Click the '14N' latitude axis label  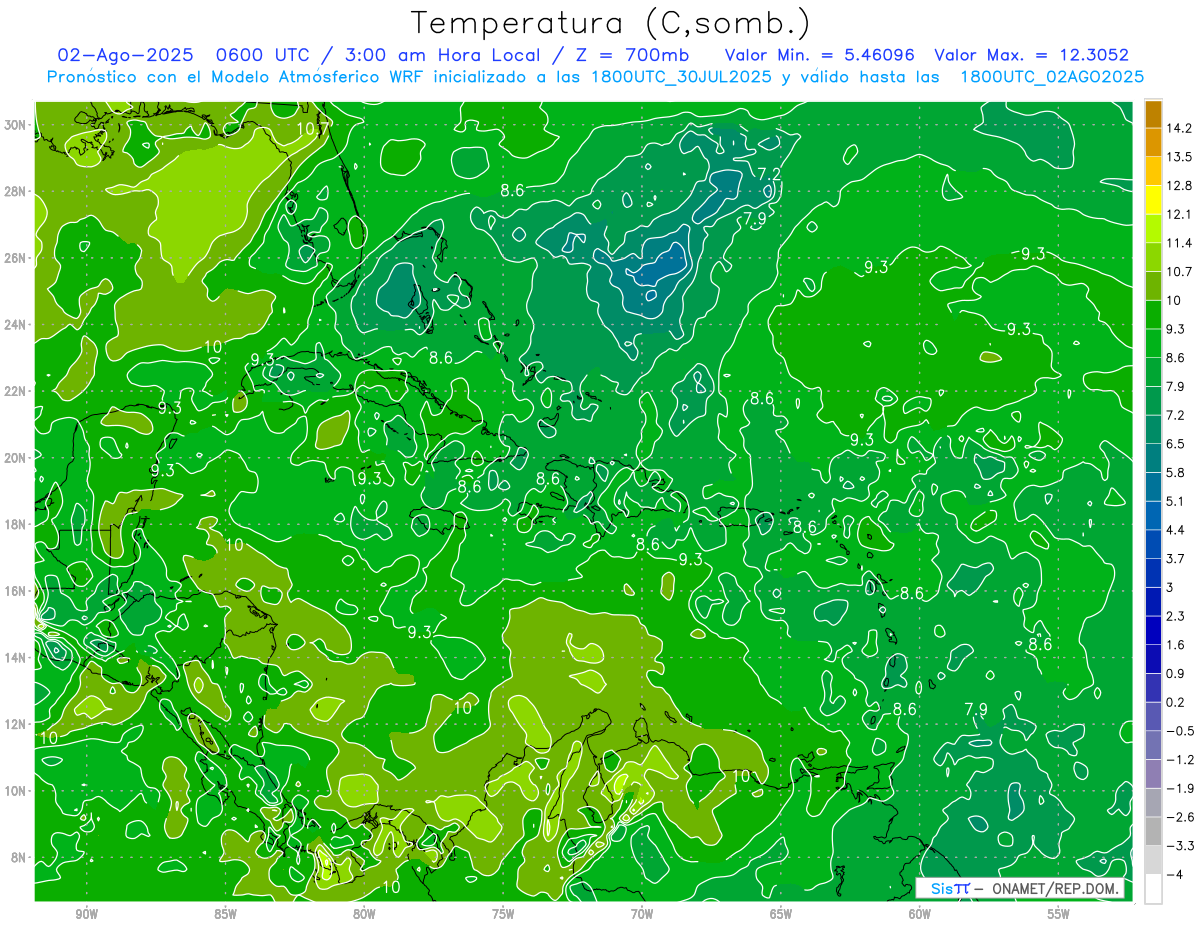click(16, 658)
